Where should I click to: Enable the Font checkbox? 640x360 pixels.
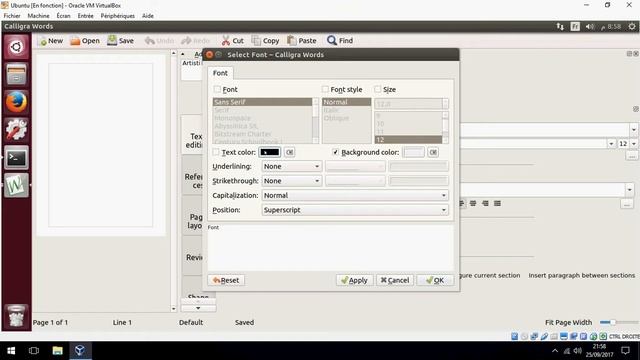click(217, 89)
